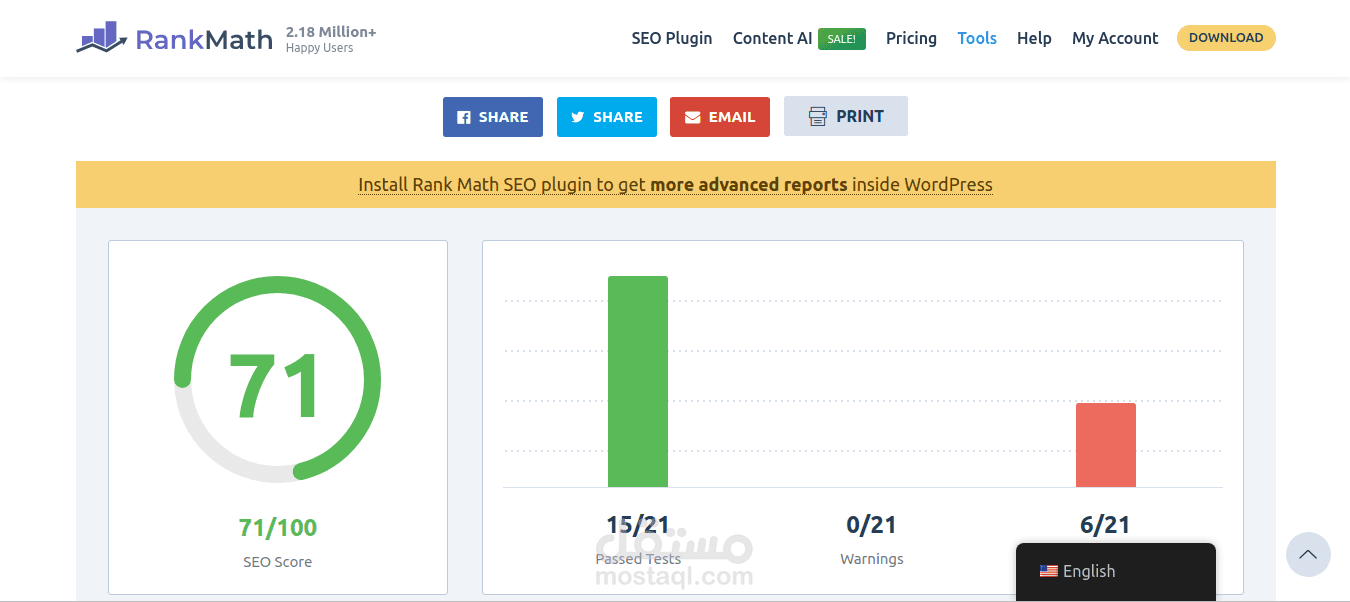Click the Facebook icon in Share button

[x=464, y=117]
